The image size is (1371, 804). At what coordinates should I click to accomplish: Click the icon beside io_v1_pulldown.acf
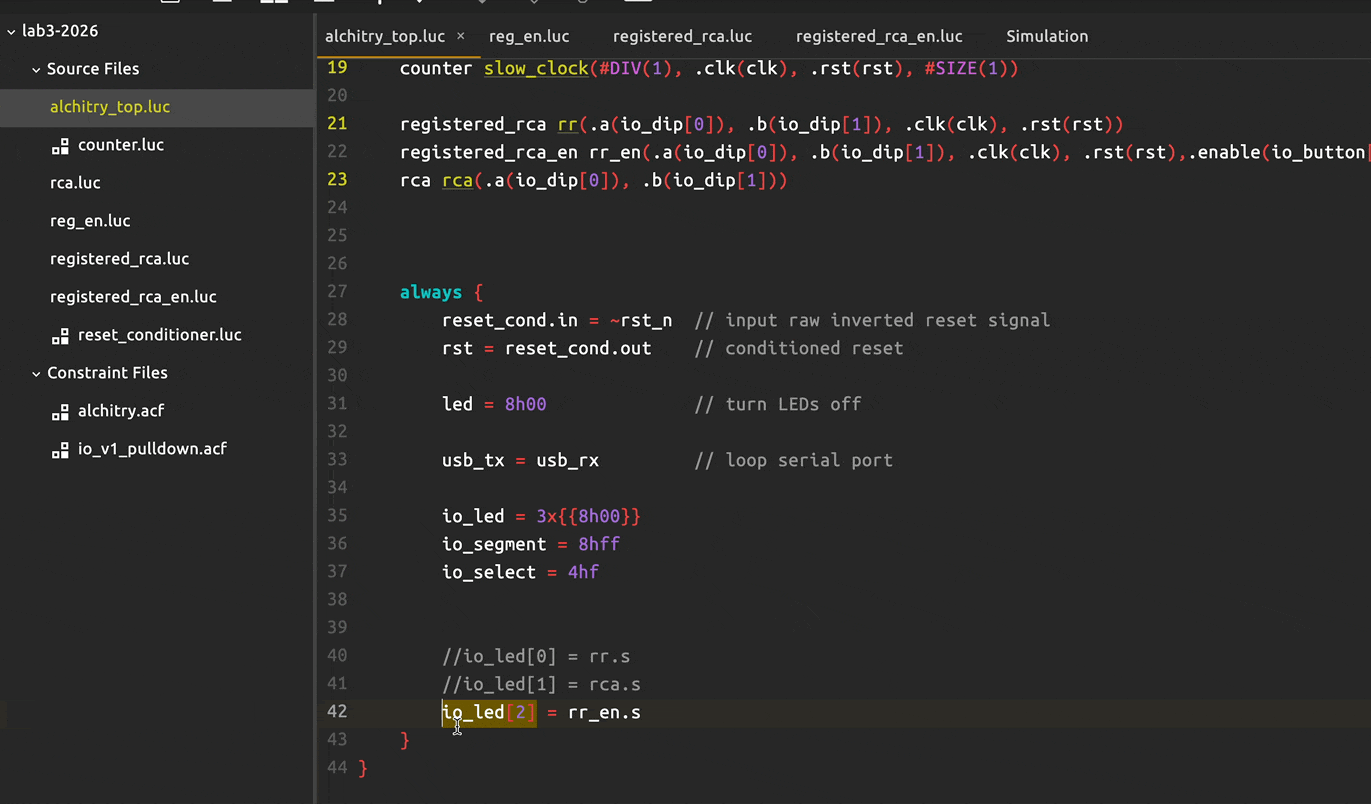[x=60, y=450]
